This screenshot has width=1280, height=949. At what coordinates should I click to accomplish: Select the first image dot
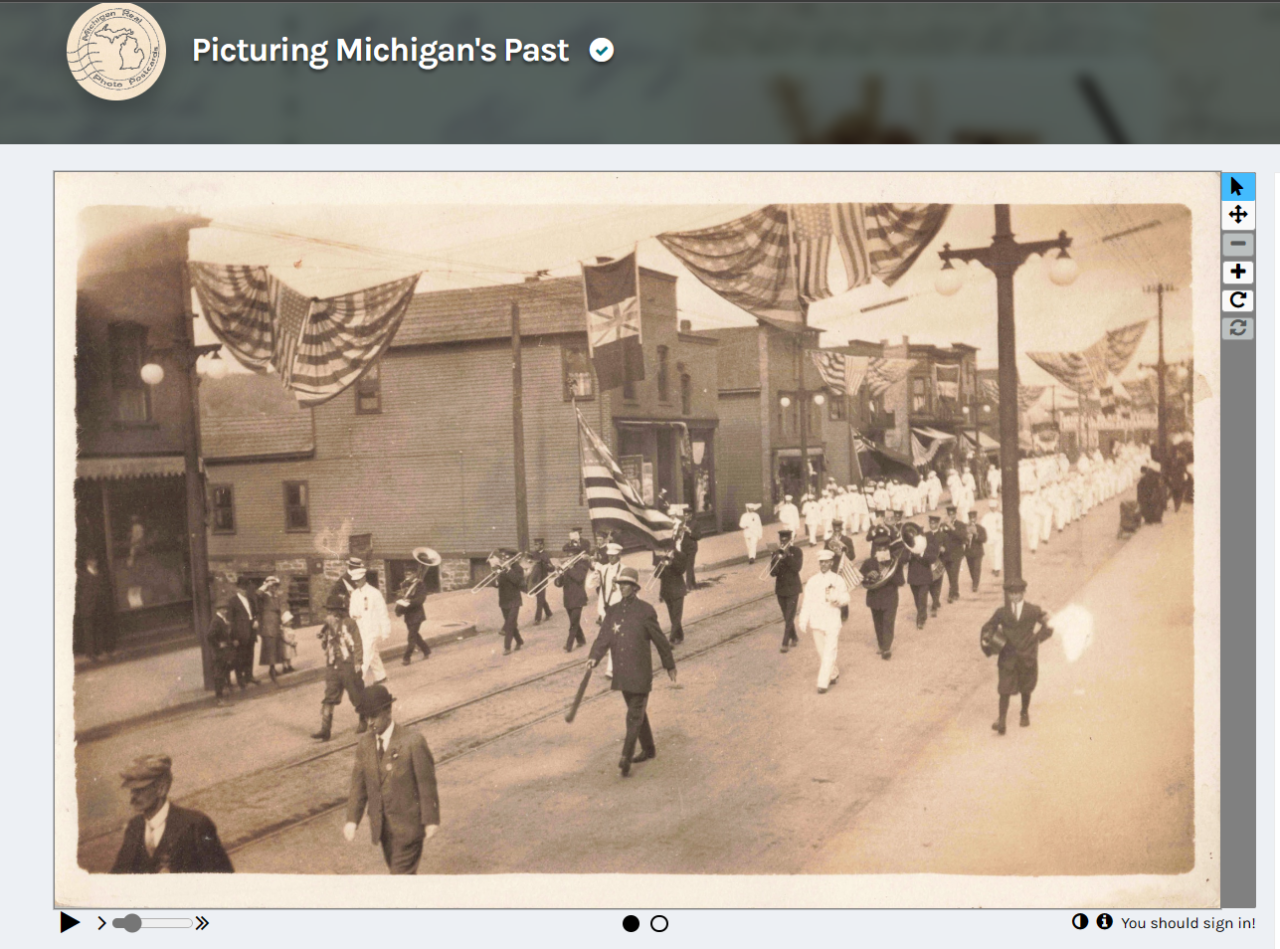tap(631, 923)
